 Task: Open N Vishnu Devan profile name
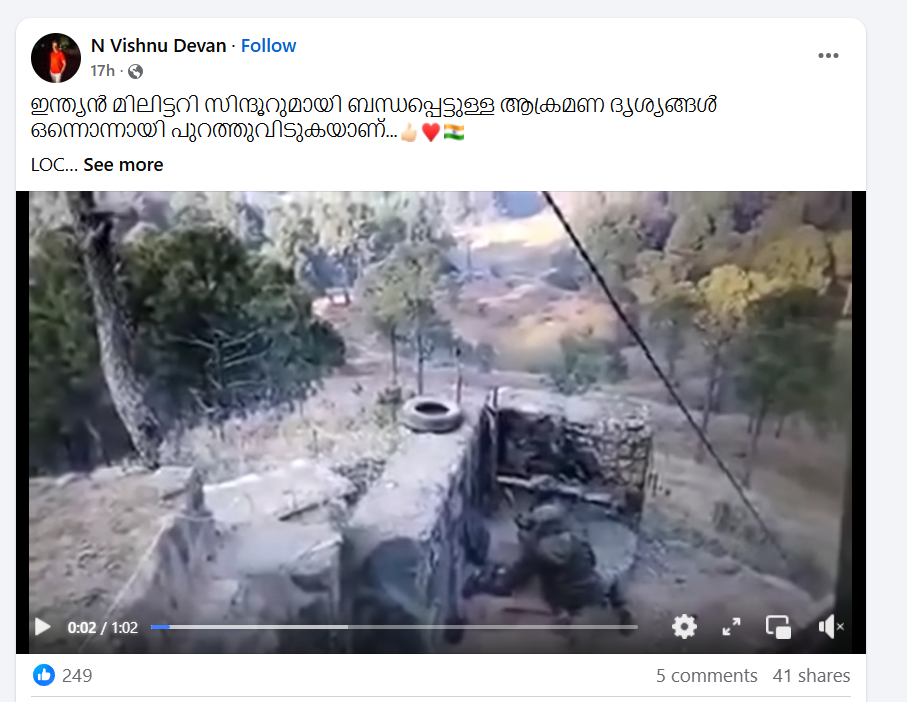click(158, 46)
